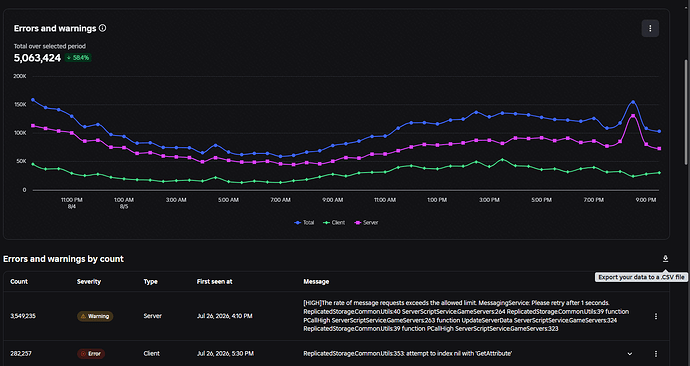The width and height of the screenshot is (690, 366).
Task: Click the Server type cell in the warning row
Action: pyautogui.click(x=152, y=316)
